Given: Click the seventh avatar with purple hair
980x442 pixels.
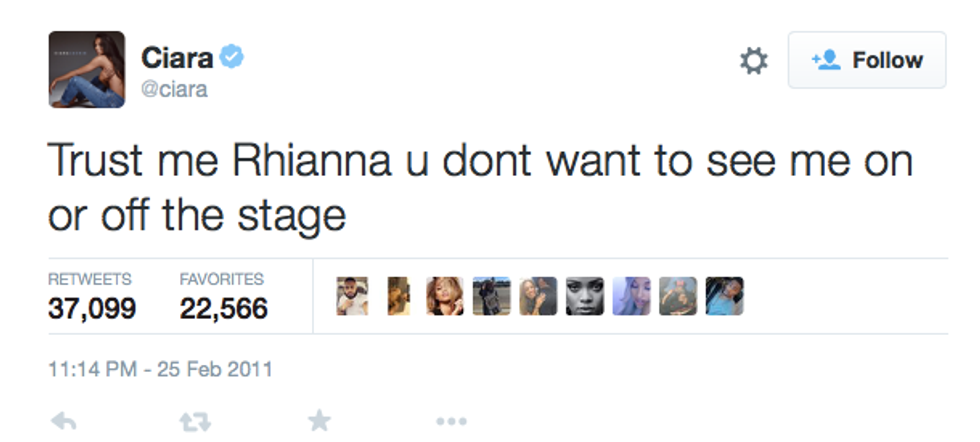Looking at the screenshot, I should coord(631,296).
